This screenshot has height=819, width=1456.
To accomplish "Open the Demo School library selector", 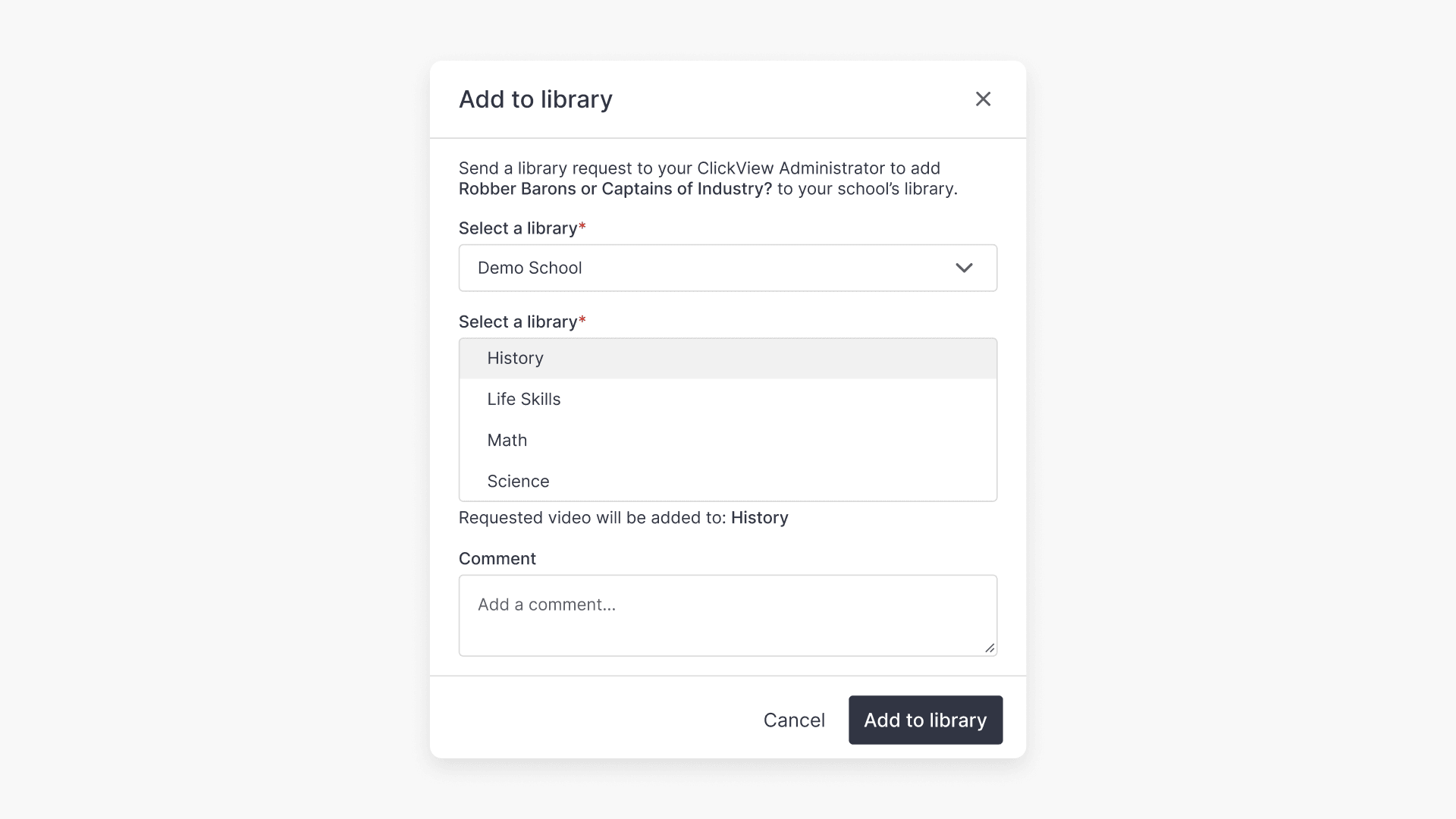I will [x=727, y=268].
